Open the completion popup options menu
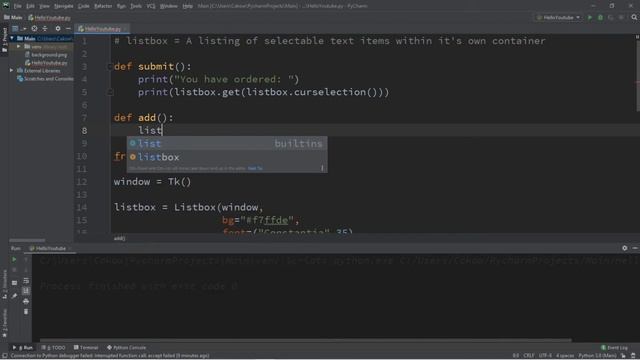The image size is (640, 360). 322,168
